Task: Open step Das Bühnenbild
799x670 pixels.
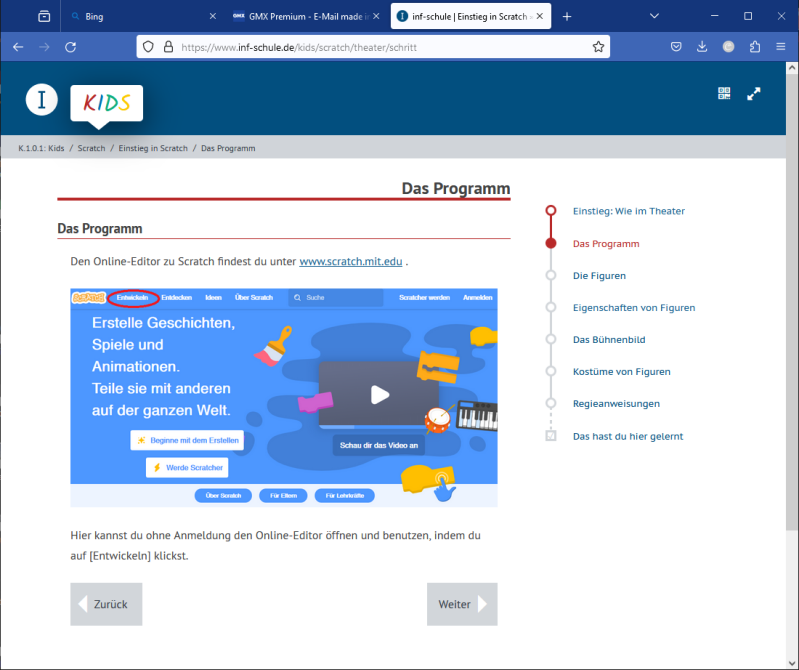Action: (609, 340)
